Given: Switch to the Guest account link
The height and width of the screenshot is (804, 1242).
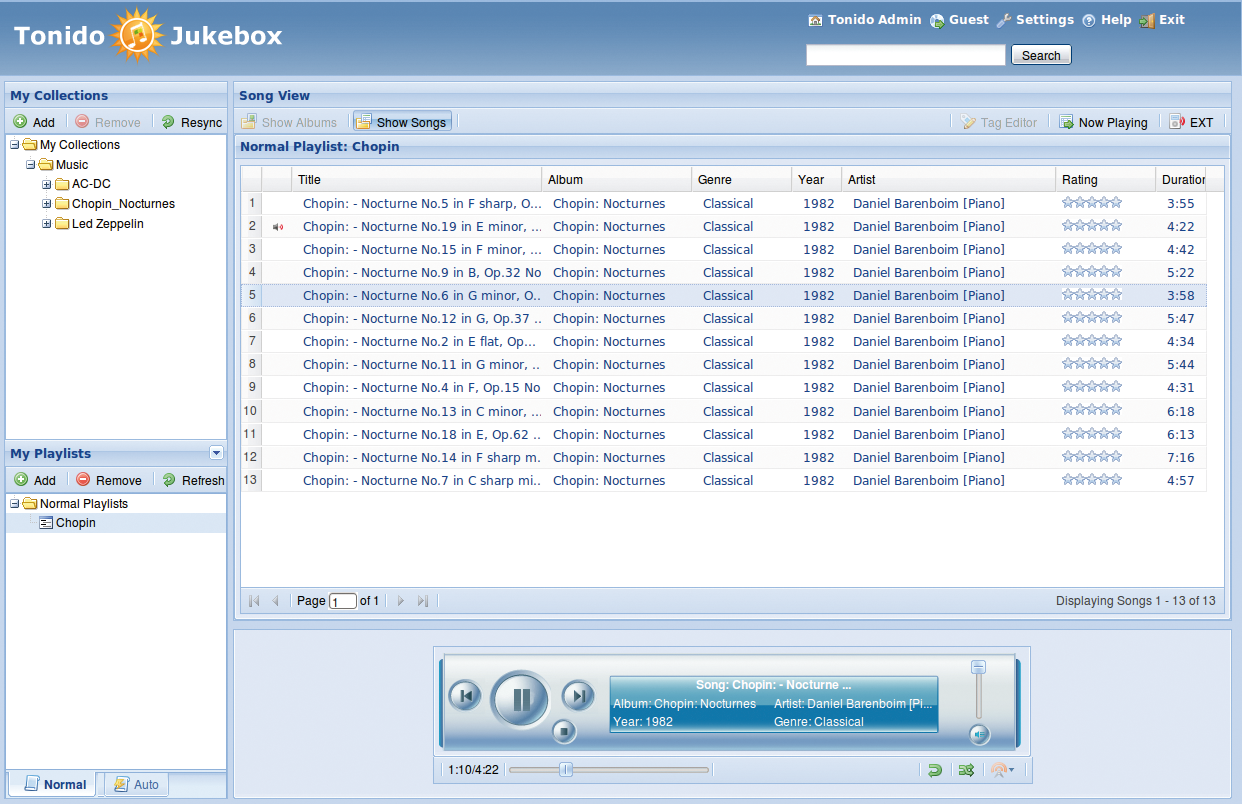Looking at the screenshot, I should coord(959,20).
